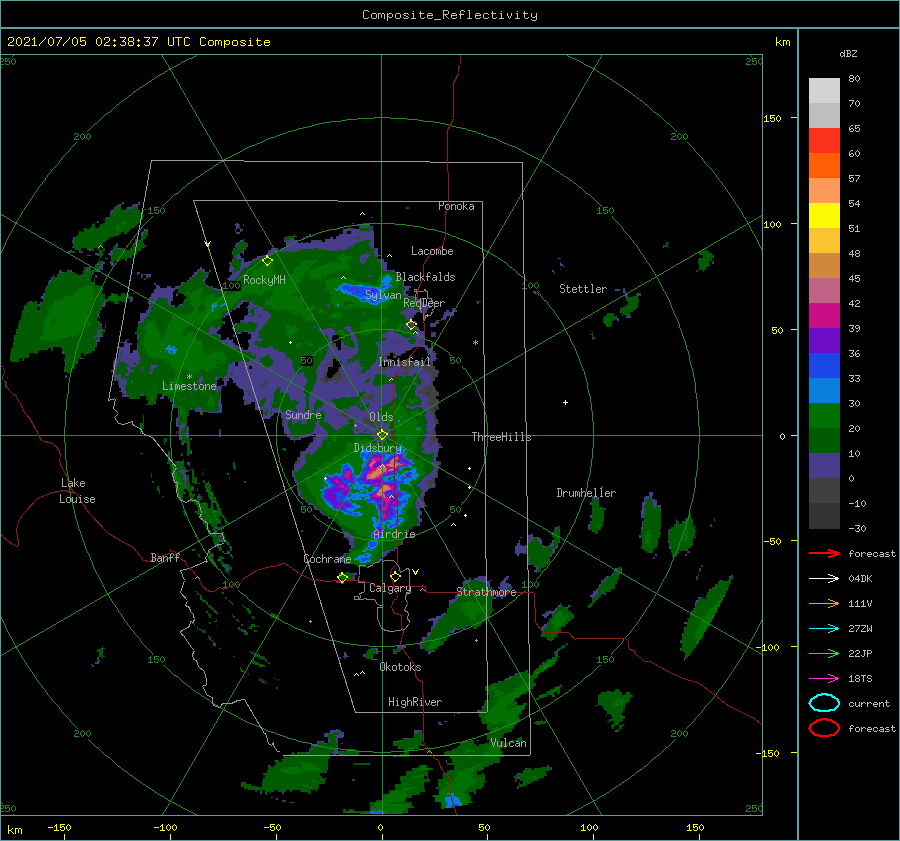Pick the 51 dBZ yellow color swatch
Image resolution: width=900 pixels, height=841 pixels.
[824, 216]
